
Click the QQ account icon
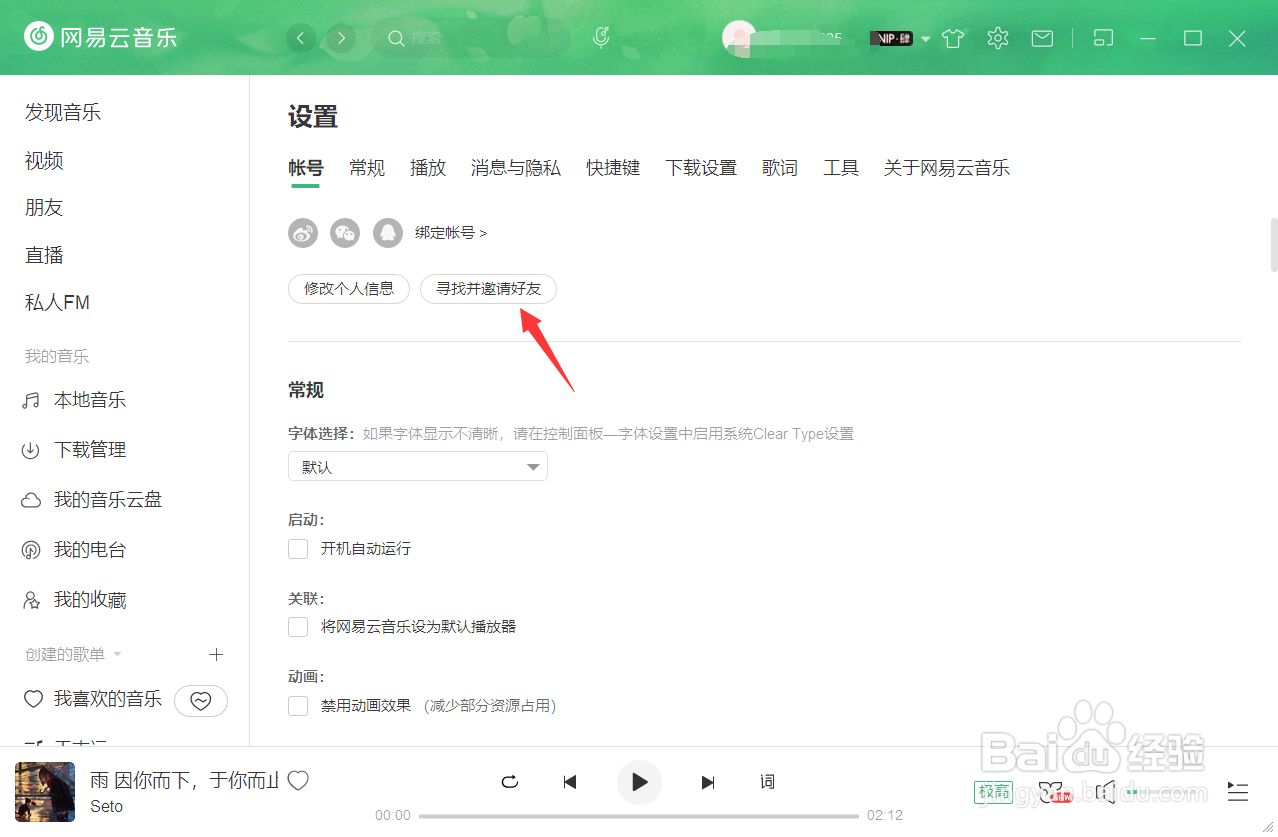point(388,233)
